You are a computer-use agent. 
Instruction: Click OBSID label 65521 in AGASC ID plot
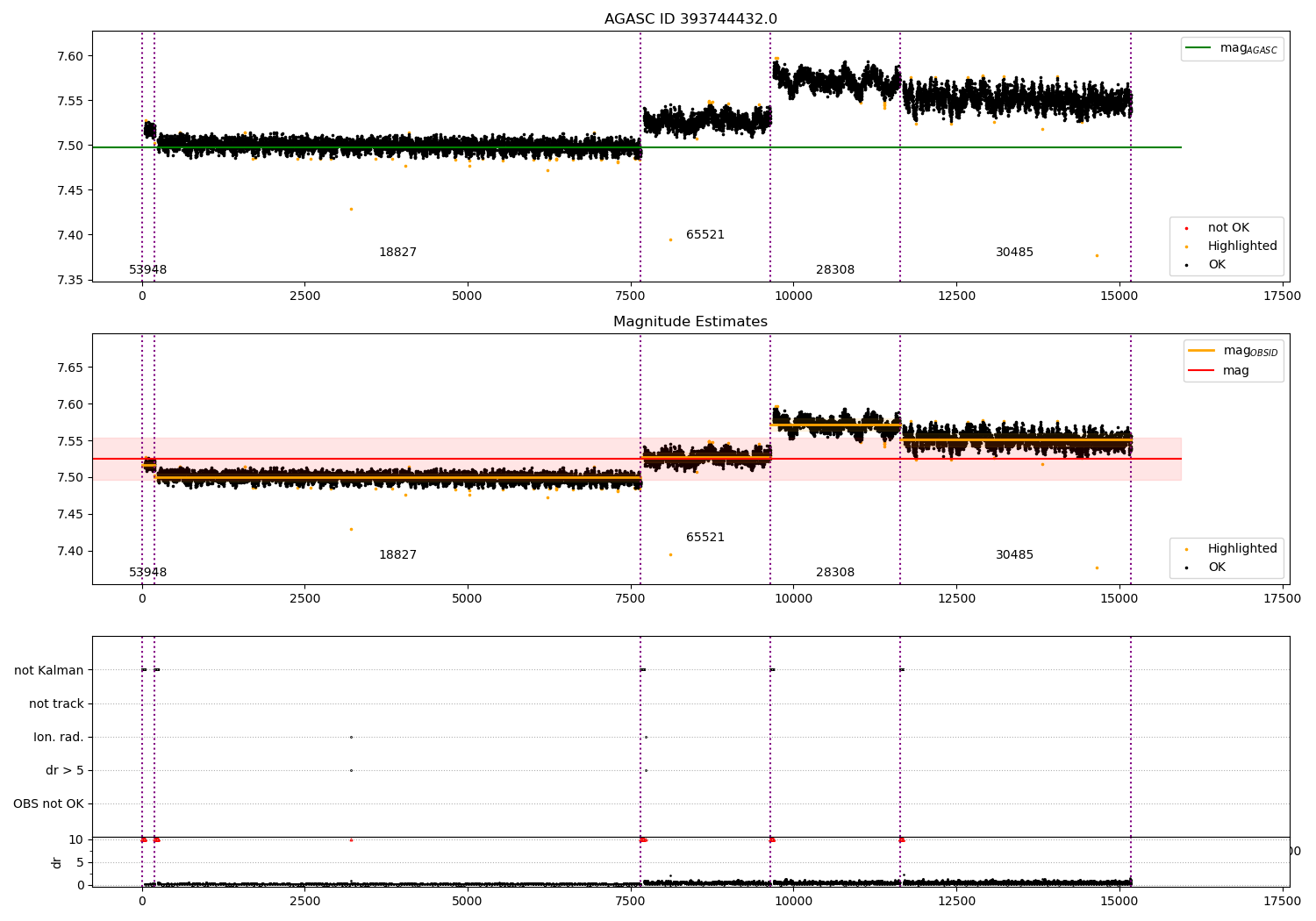[x=705, y=235]
